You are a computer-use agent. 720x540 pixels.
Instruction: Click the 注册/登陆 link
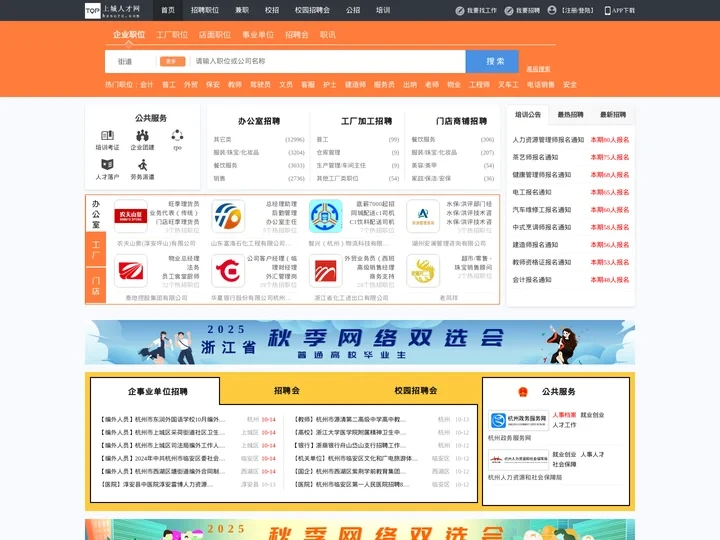click(x=577, y=10)
